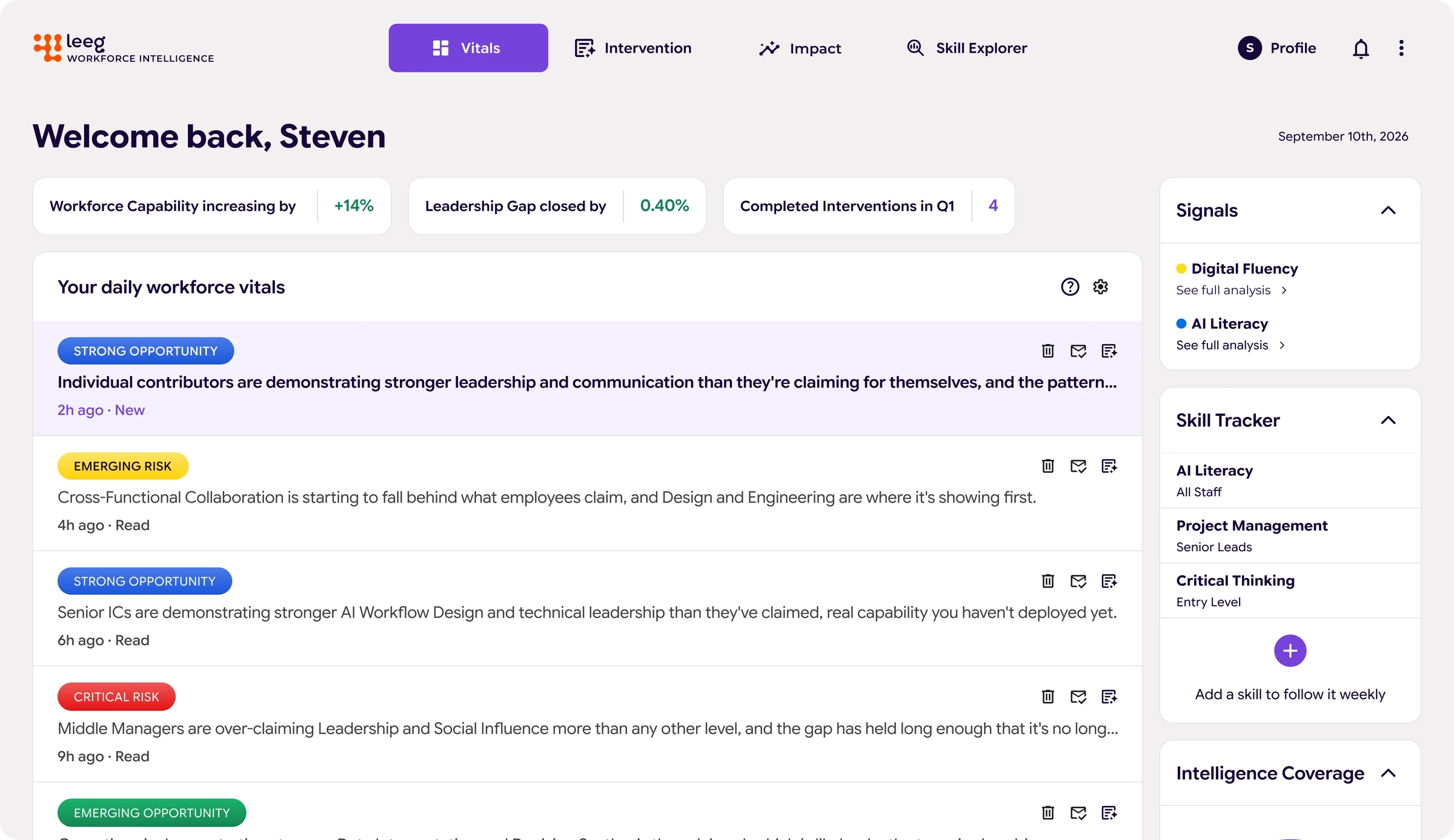Create intervention from Senior ICs vital
1454x840 pixels.
[1109, 581]
